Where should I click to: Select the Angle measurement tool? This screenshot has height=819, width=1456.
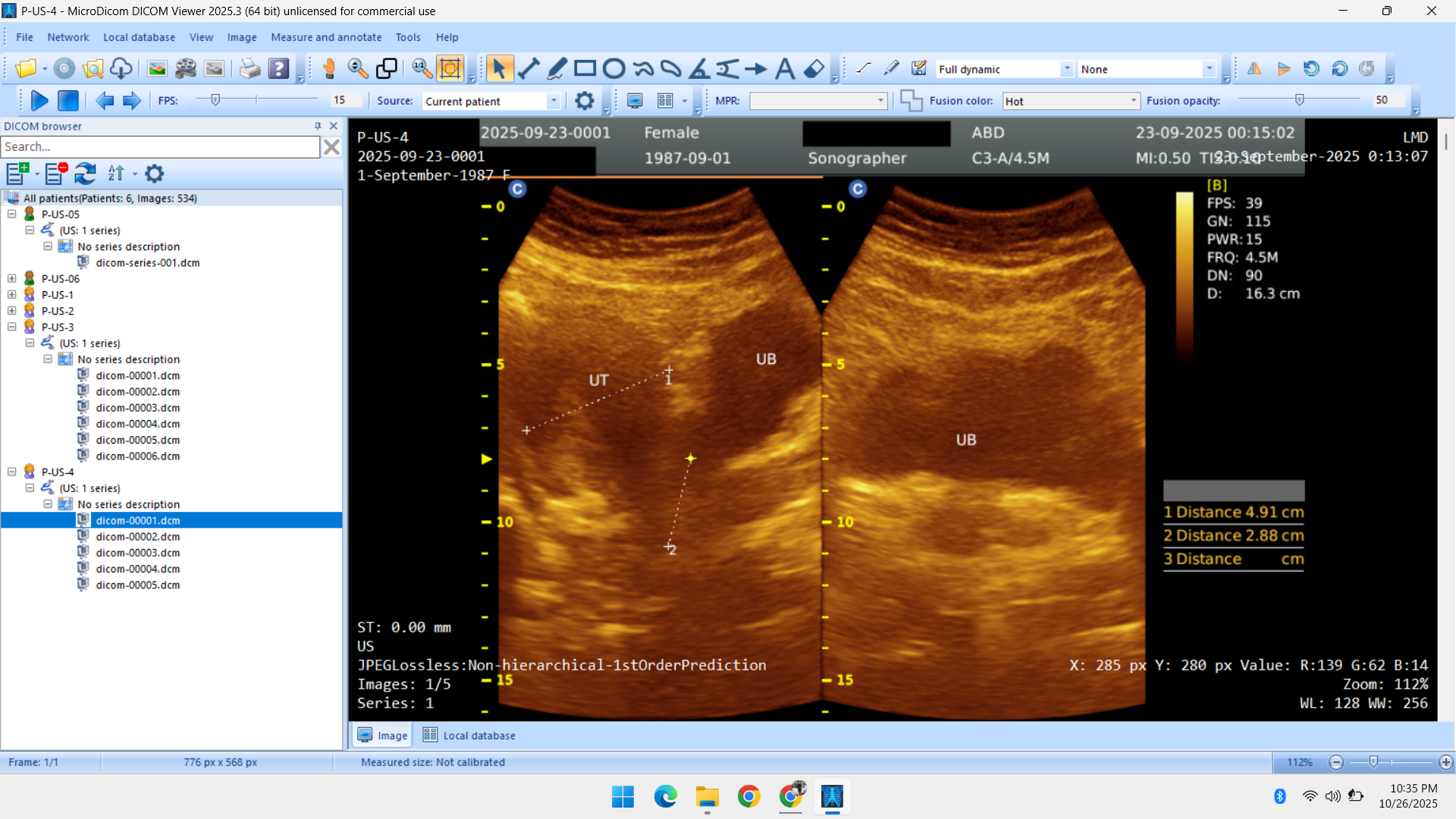(x=699, y=69)
